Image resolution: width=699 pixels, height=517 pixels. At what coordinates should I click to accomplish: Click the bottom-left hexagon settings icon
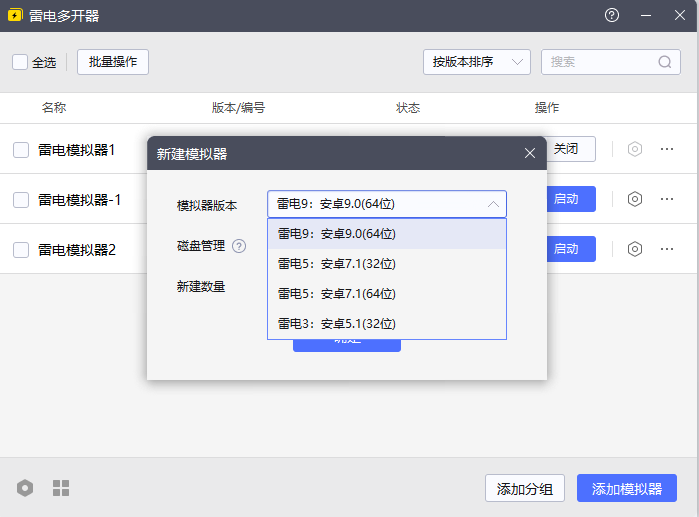click(25, 488)
